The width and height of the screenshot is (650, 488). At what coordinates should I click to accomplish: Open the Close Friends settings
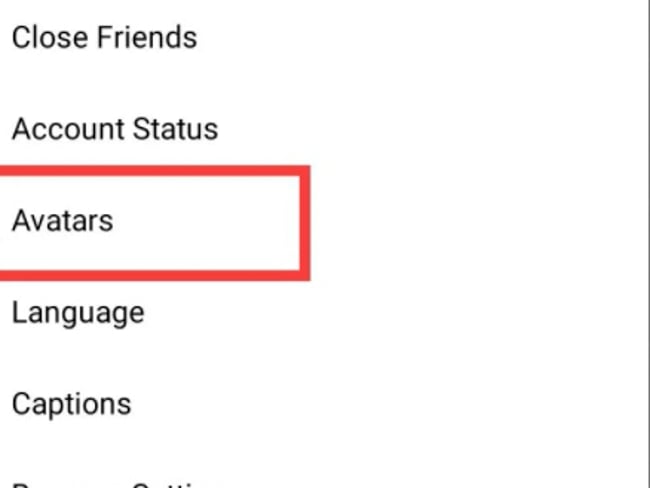104,38
